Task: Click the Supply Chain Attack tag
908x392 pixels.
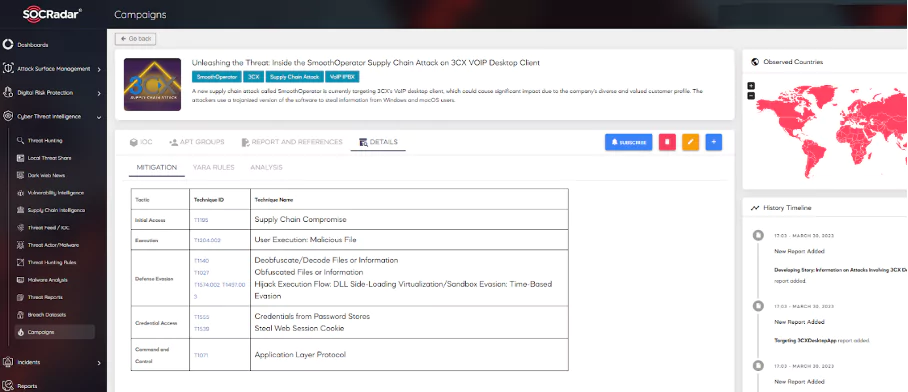Action: pyautogui.click(x=294, y=76)
